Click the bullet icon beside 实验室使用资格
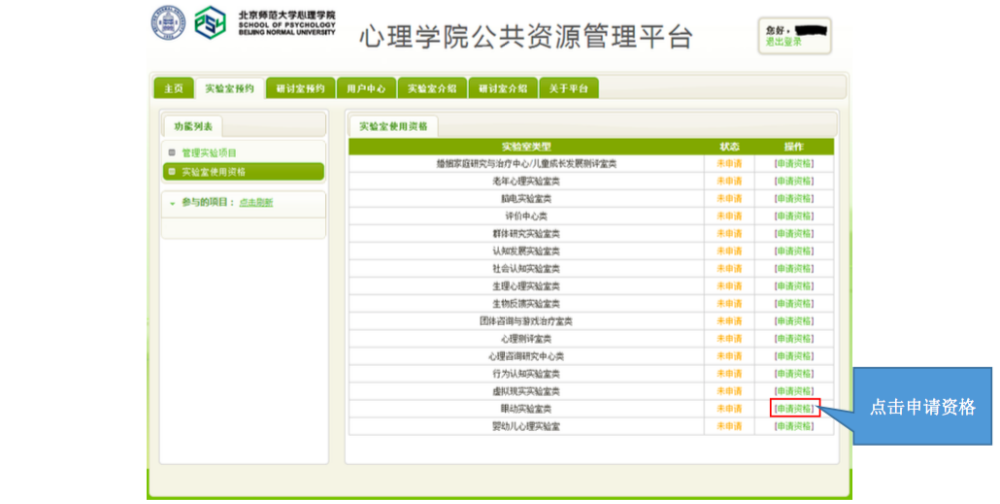The image size is (1000, 504). 172,171
